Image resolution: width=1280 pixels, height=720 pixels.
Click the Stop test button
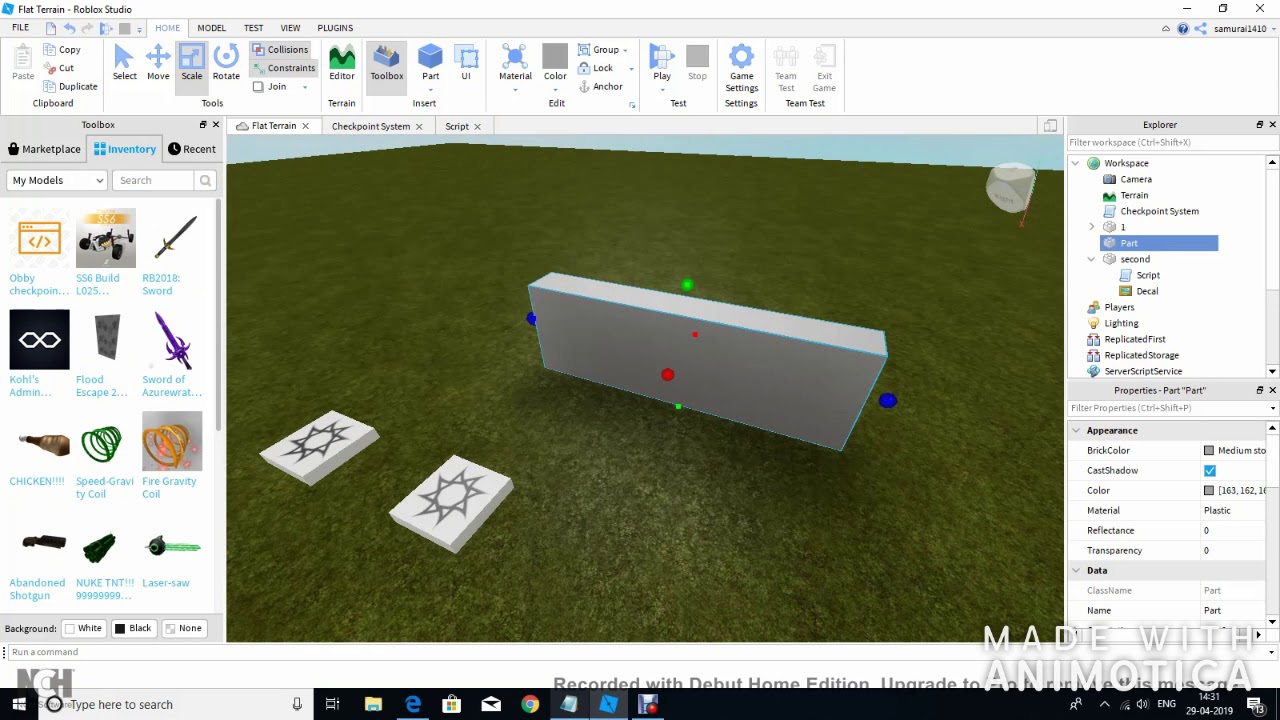click(698, 63)
